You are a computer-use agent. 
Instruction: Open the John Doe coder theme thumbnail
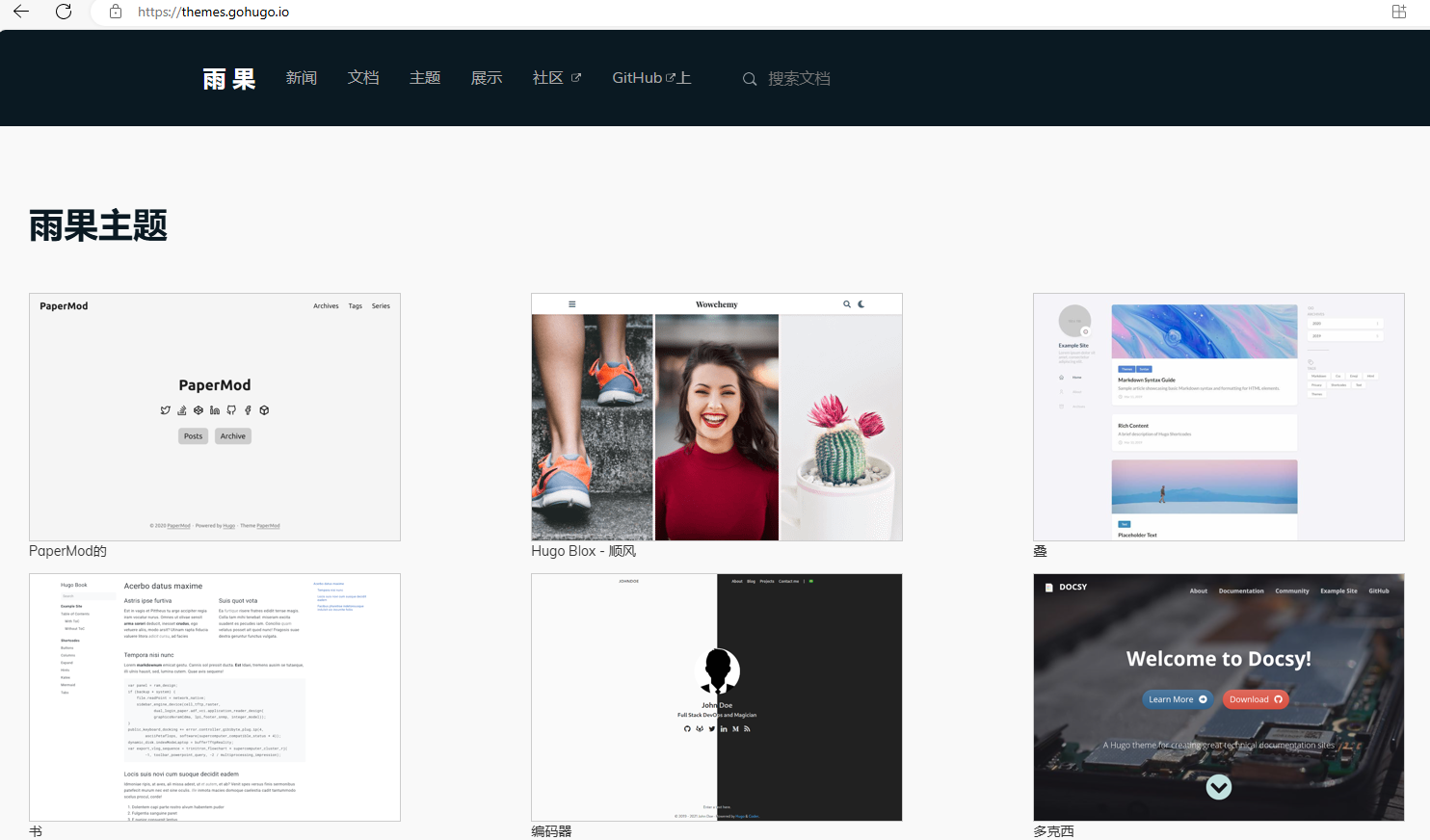pyautogui.click(x=717, y=697)
